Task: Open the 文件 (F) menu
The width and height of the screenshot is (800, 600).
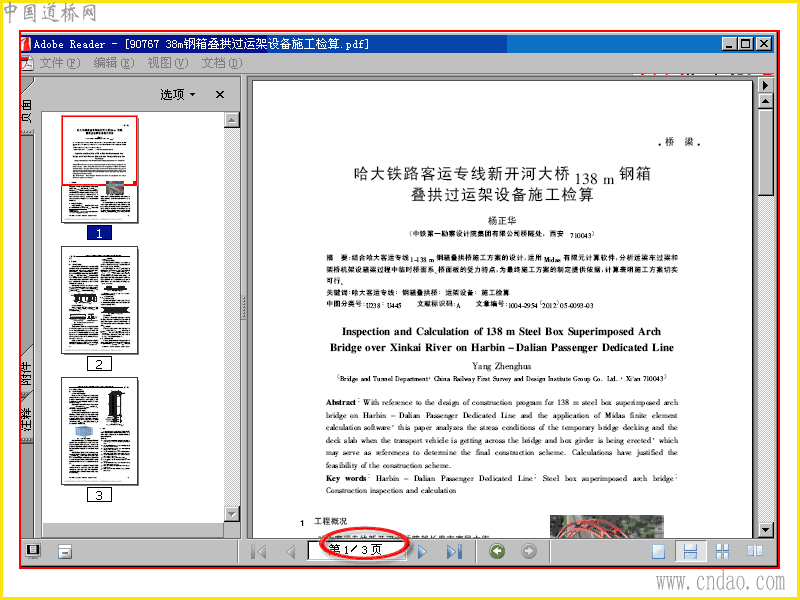Action: [x=60, y=63]
